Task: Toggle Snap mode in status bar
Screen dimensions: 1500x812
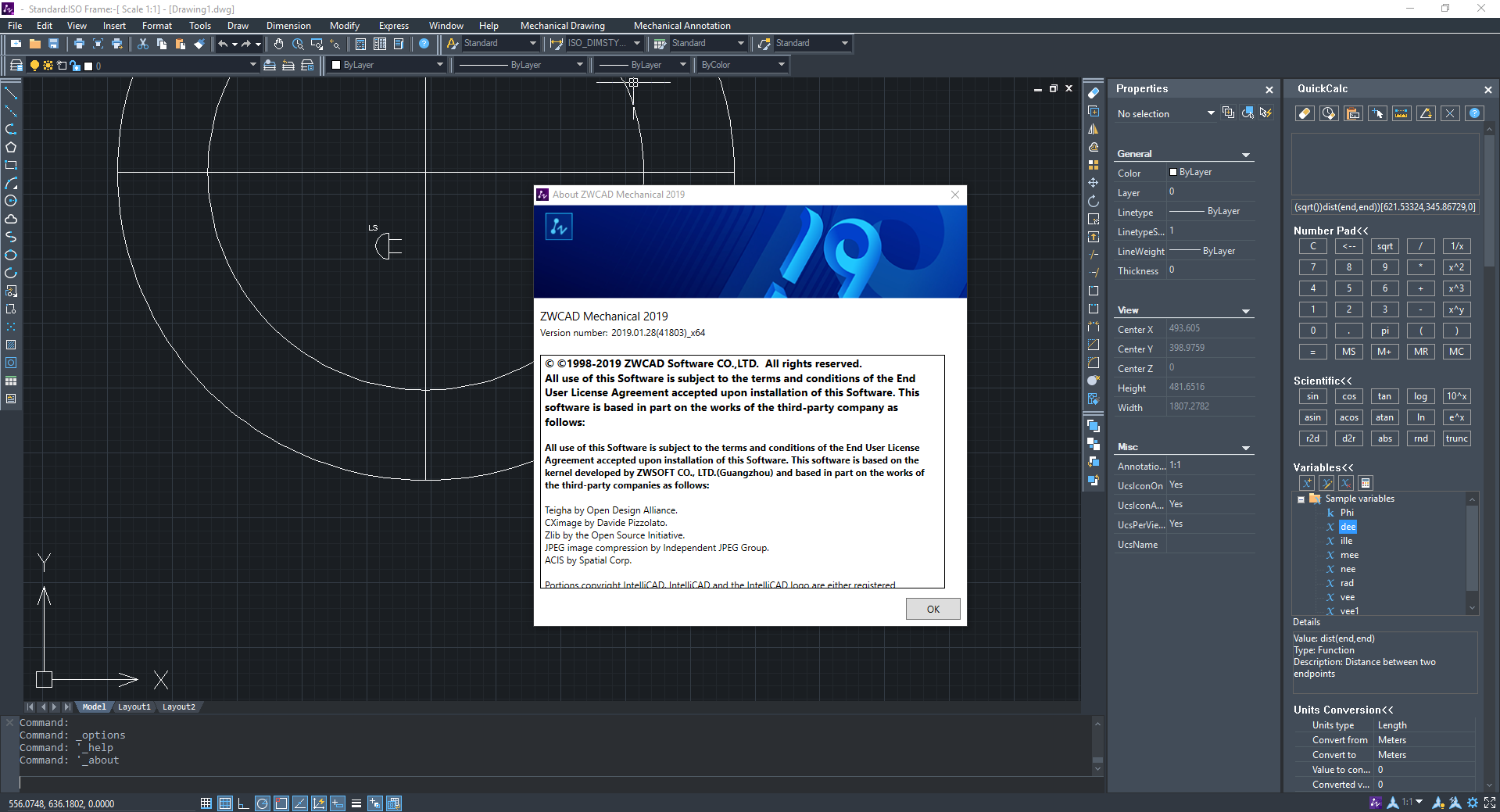Action: [206, 803]
